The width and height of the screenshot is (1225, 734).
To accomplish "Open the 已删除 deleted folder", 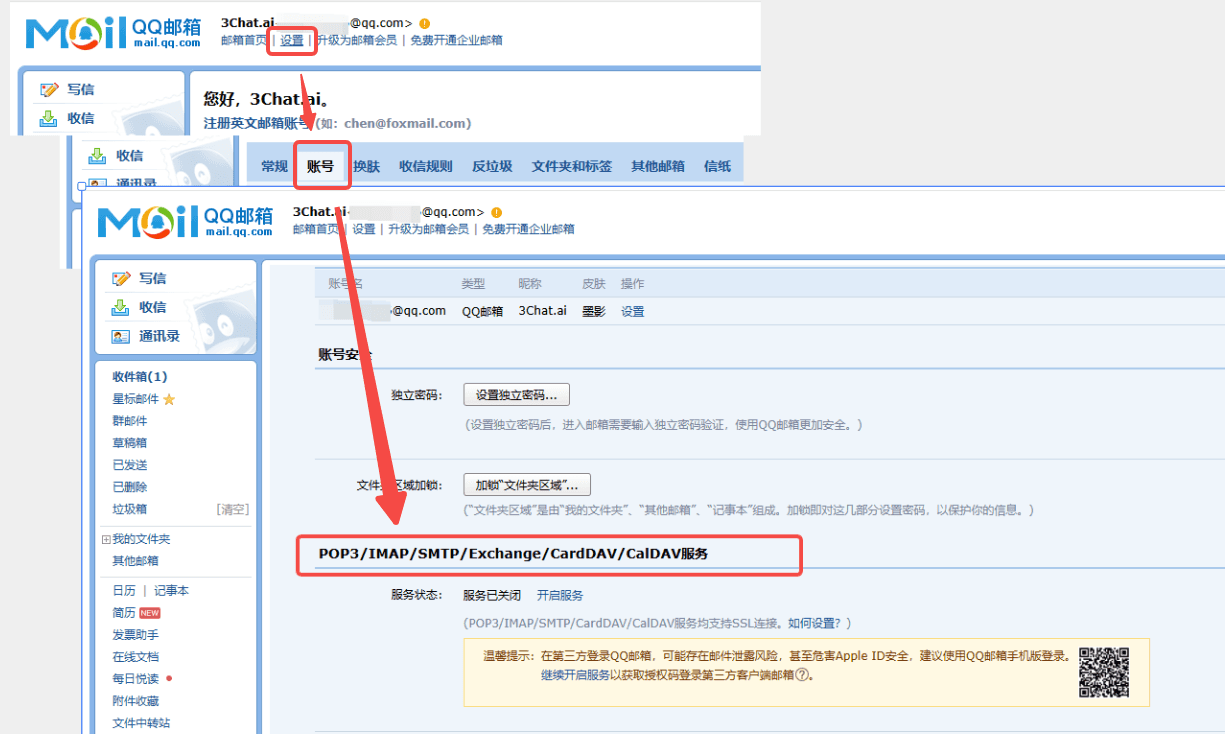I will click(x=130, y=487).
